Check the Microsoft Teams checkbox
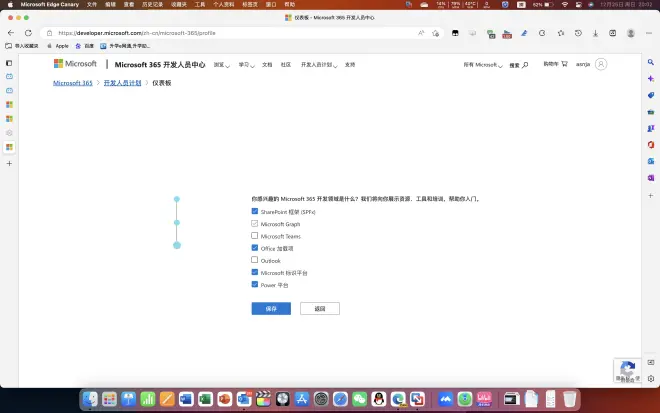Screen dimensions: 660x413 coord(255,236)
